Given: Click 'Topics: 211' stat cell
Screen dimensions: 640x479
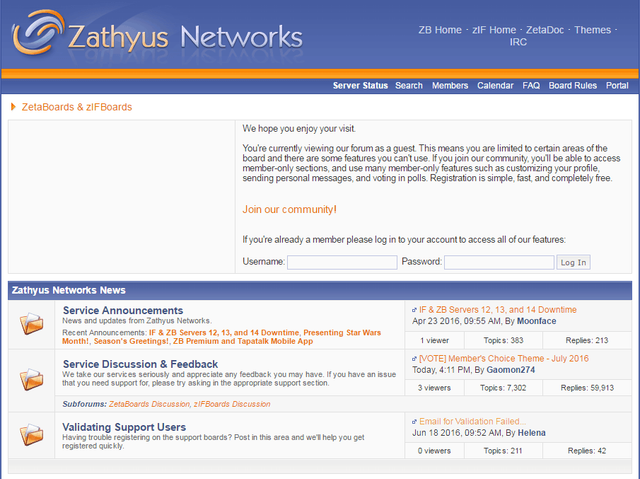Looking at the screenshot, I should 503,451.
